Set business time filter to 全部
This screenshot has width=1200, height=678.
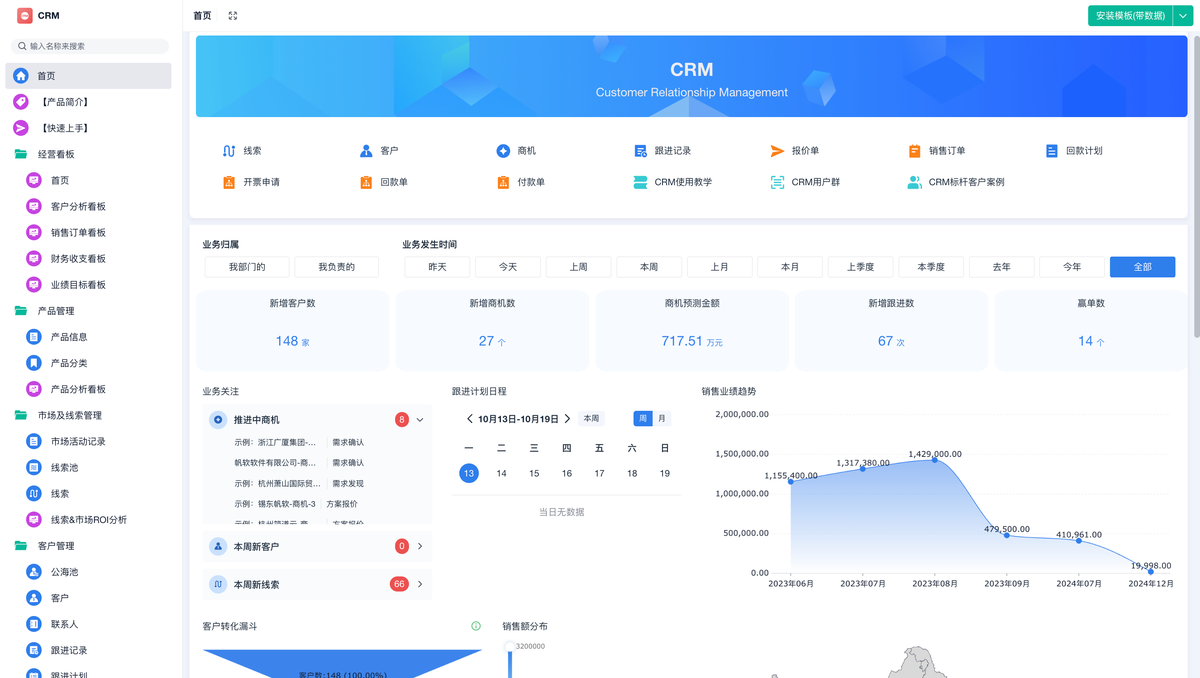[x=1142, y=267]
